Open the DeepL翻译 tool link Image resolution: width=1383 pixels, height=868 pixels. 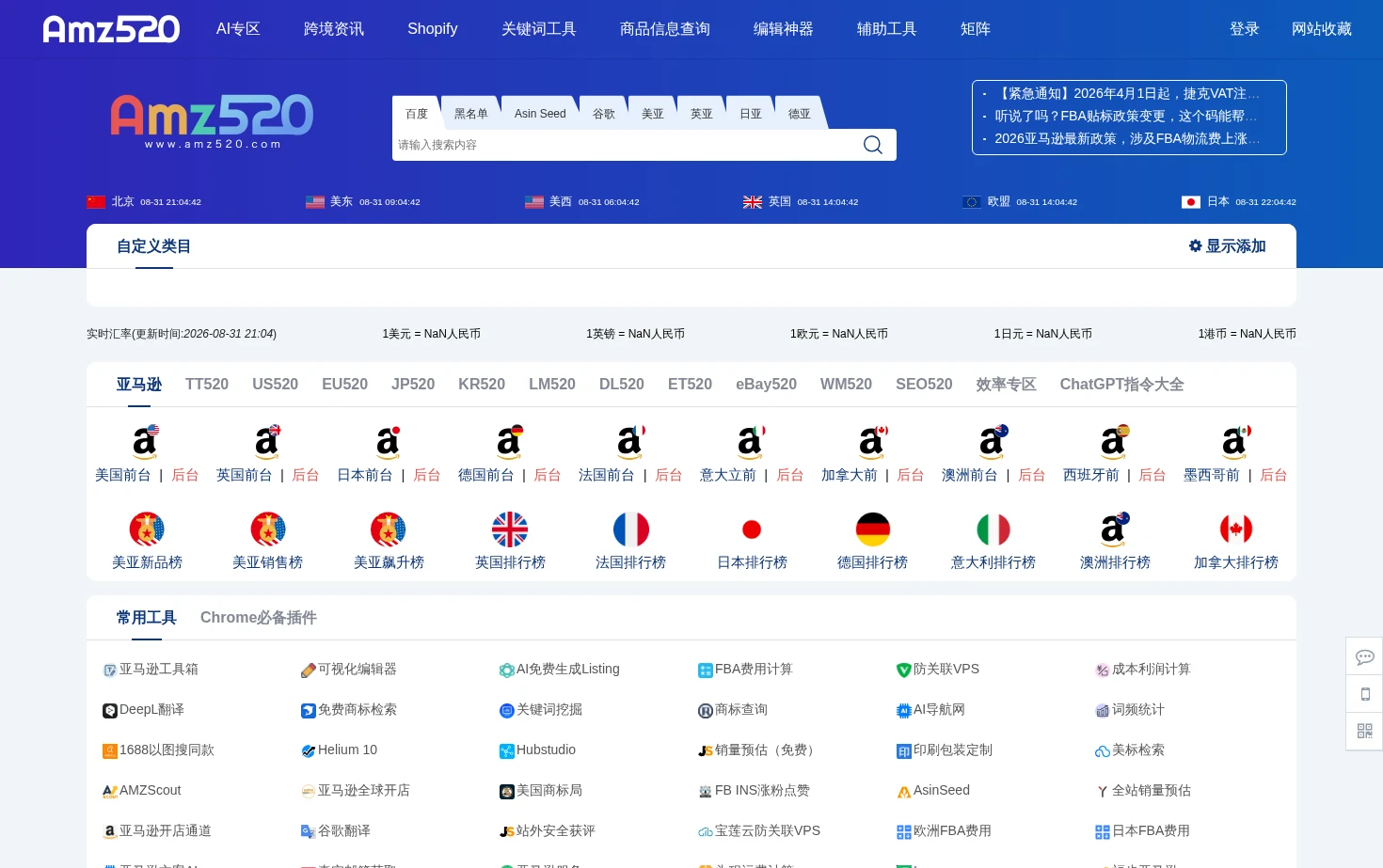(x=144, y=710)
